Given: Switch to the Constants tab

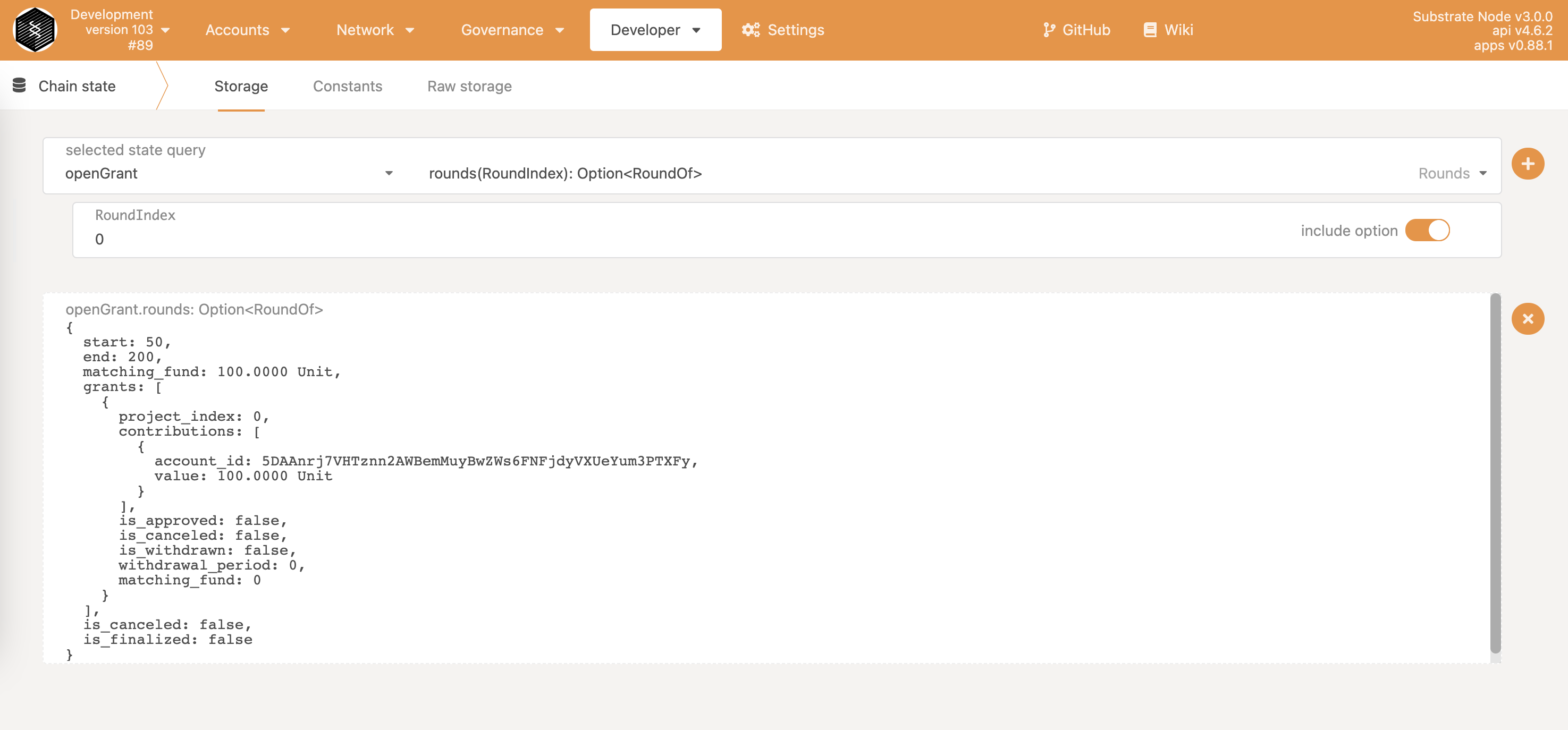Looking at the screenshot, I should point(347,87).
